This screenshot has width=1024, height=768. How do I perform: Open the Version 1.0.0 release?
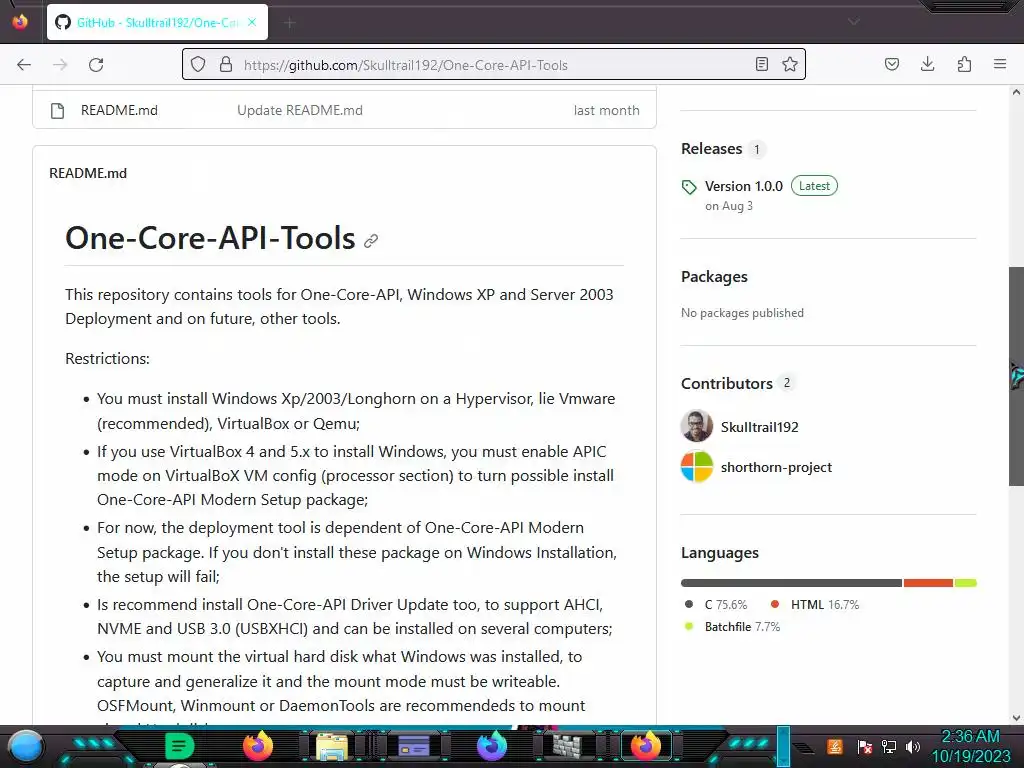744,186
